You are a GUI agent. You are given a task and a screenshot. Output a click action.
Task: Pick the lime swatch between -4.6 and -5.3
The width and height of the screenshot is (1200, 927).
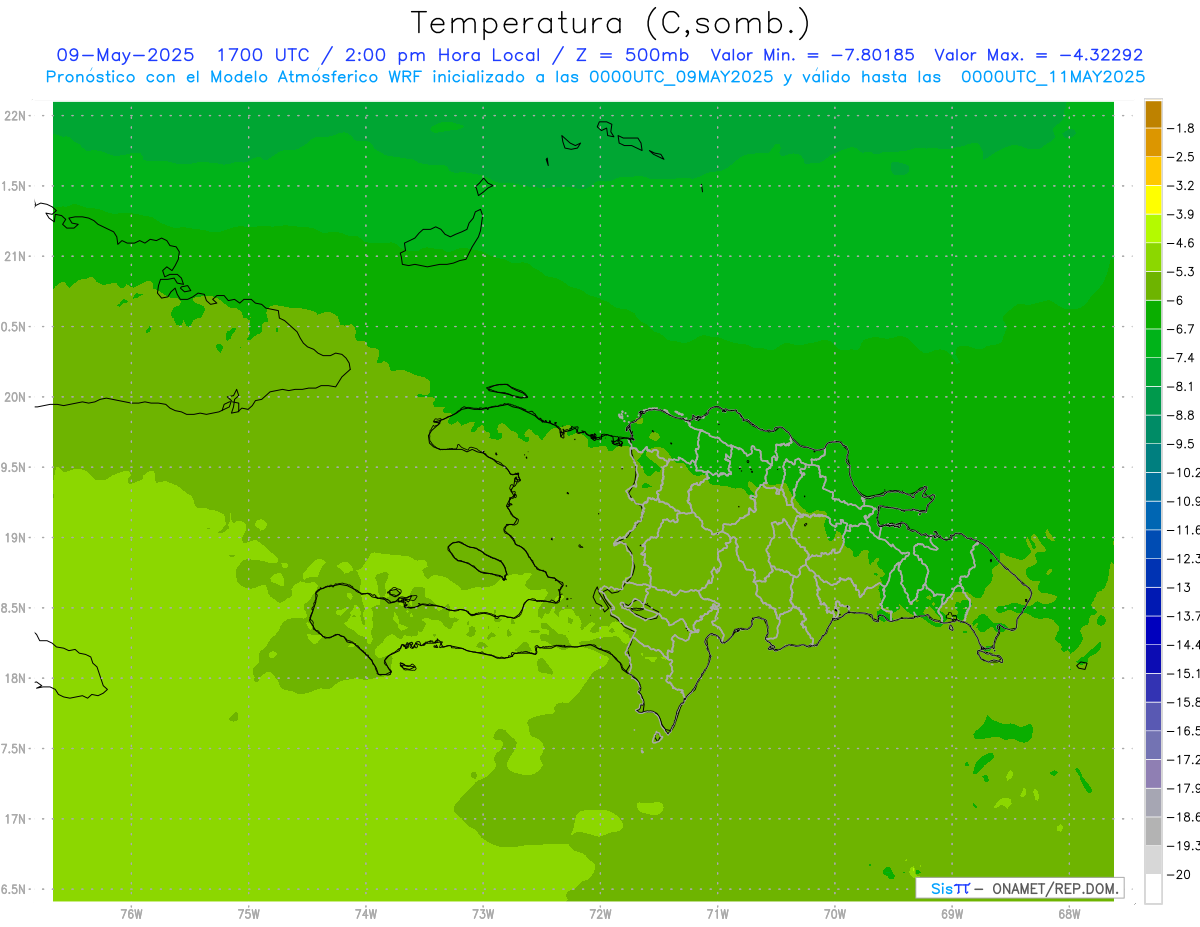(x=1153, y=257)
